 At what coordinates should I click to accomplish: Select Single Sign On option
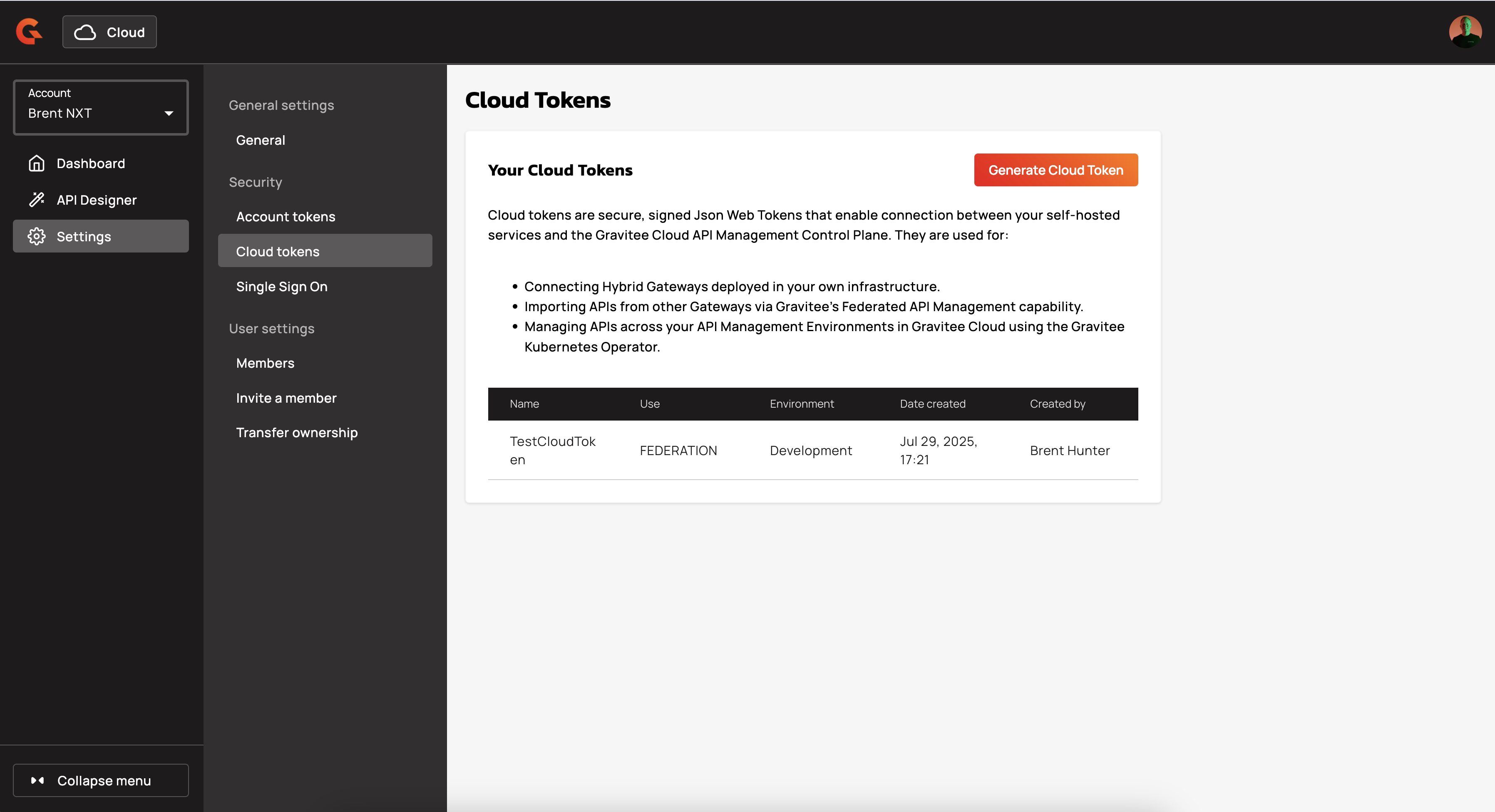pos(281,287)
